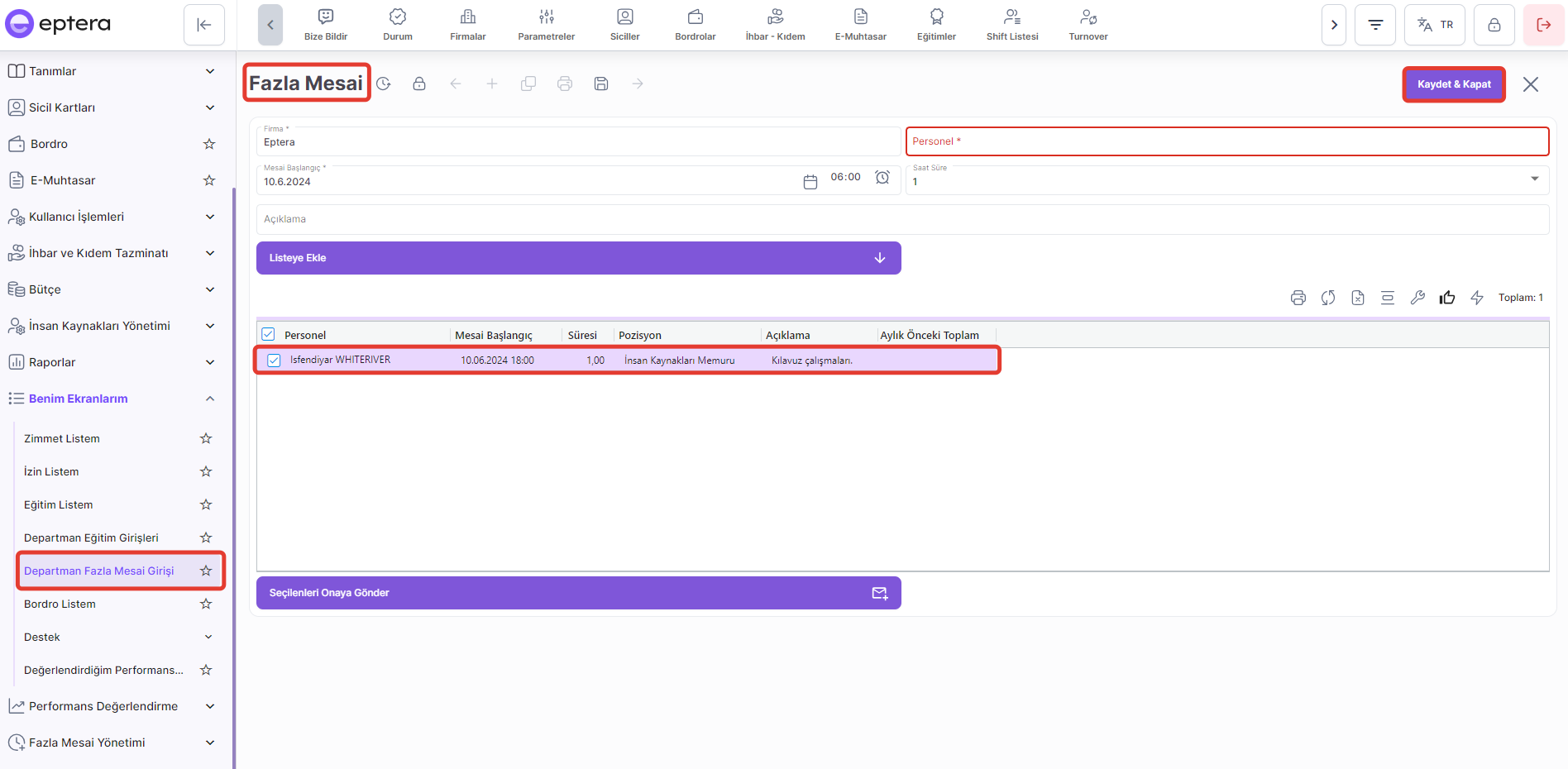Click the lock icon beside Fazla Mesai title
The image size is (1568, 769).
pyautogui.click(x=419, y=84)
